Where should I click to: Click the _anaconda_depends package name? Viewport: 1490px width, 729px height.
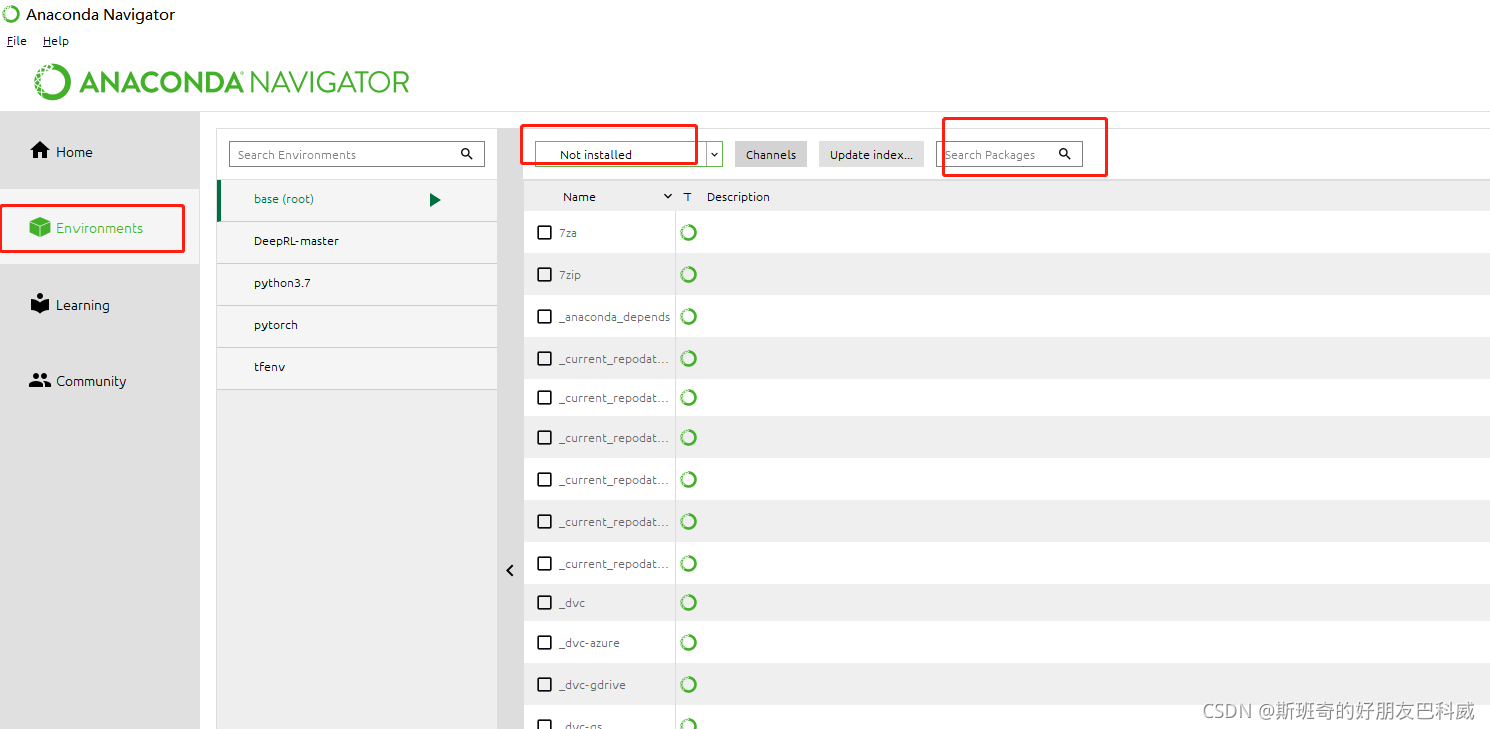614,317
